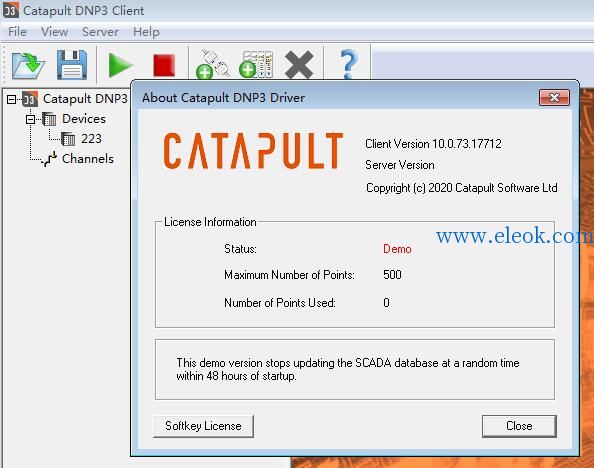Click the Close button in About dialog
The width and height of the screenshot is (594, 468).
[x=519, y=426]
